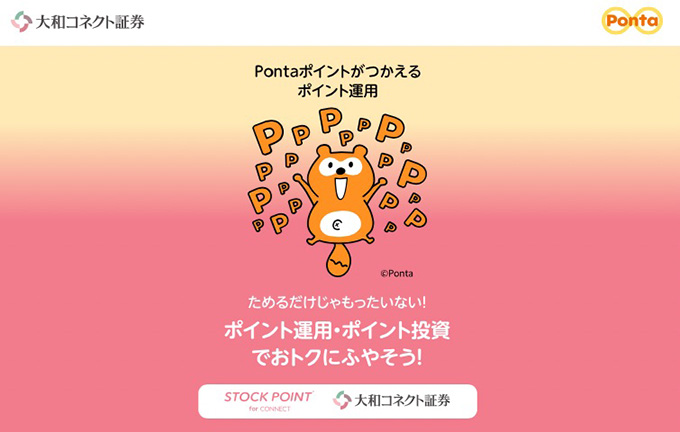Viewport: 680px width, 432px height.
Task: Click the large P at top right cluster
Action: click(390, 128)
